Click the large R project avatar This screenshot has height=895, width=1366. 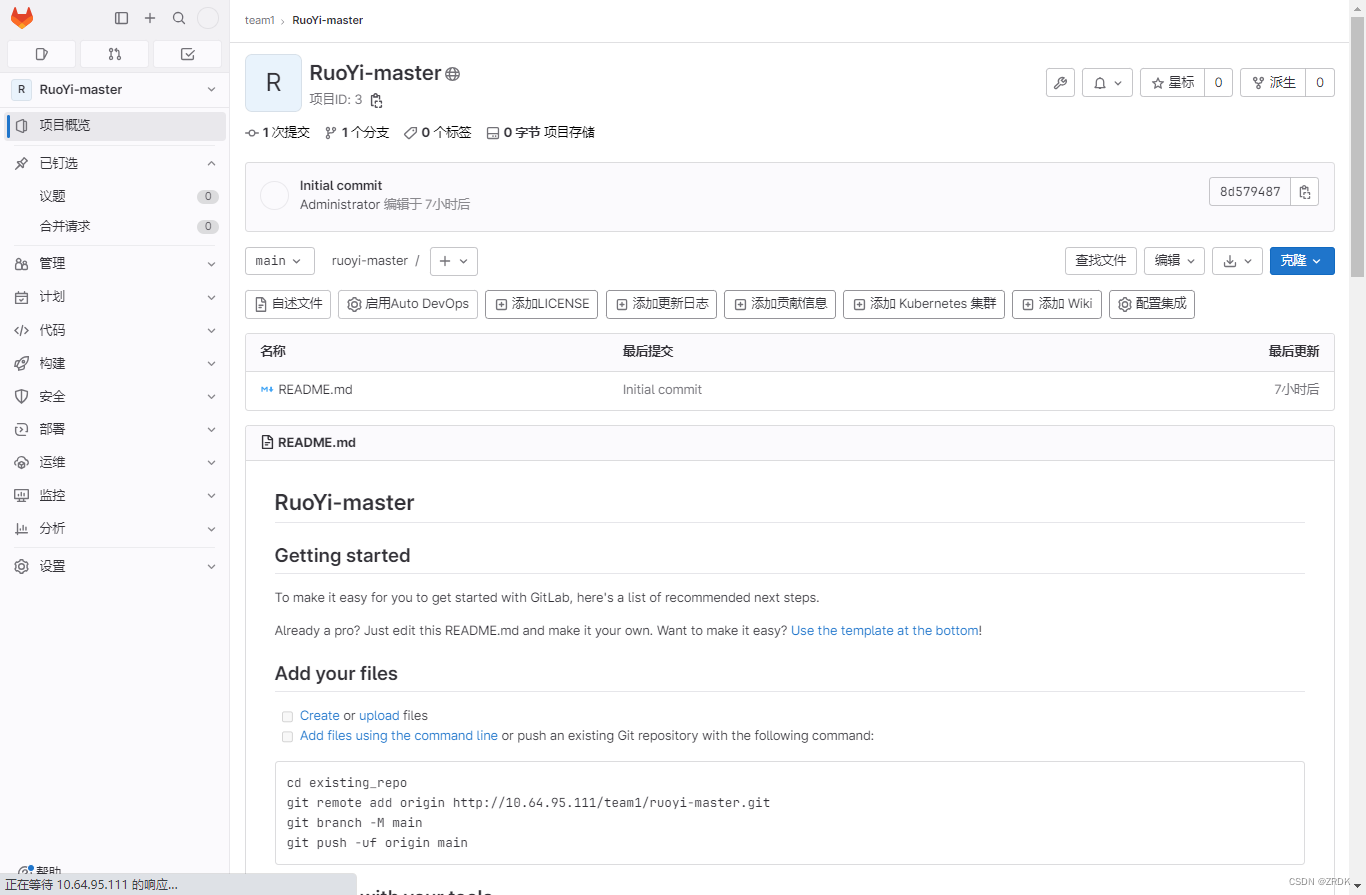point(273,83)
